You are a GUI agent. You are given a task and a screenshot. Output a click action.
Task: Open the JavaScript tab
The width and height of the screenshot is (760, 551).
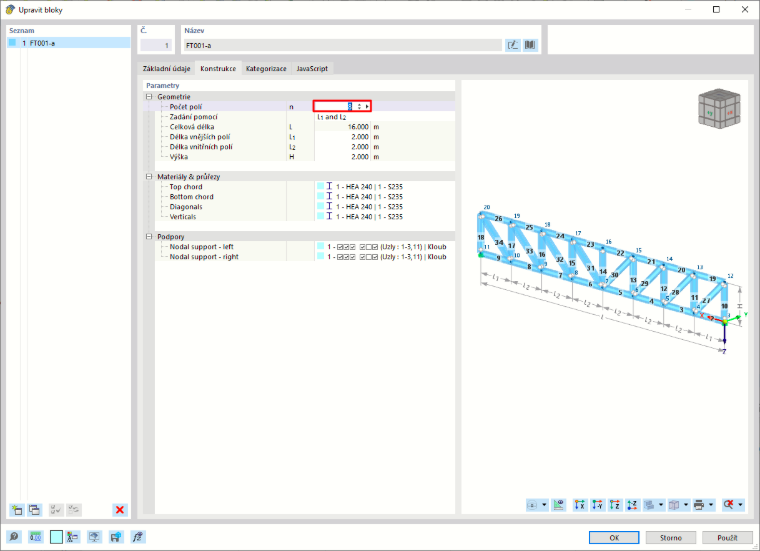312,68
